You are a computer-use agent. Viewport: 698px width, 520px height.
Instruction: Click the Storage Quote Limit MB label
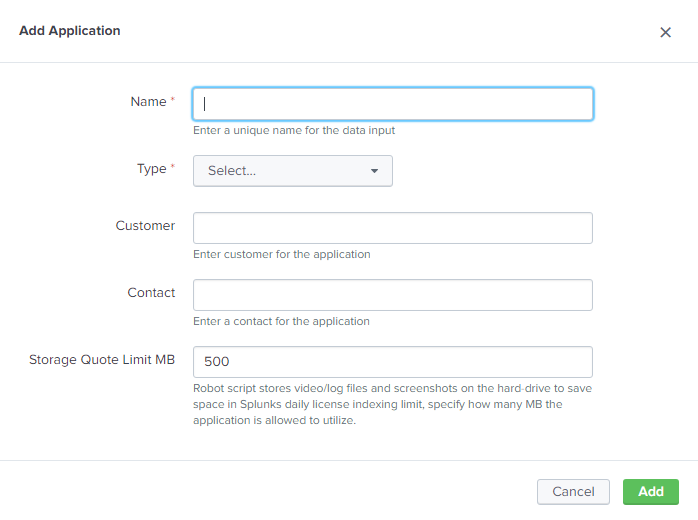coord(102,360)
